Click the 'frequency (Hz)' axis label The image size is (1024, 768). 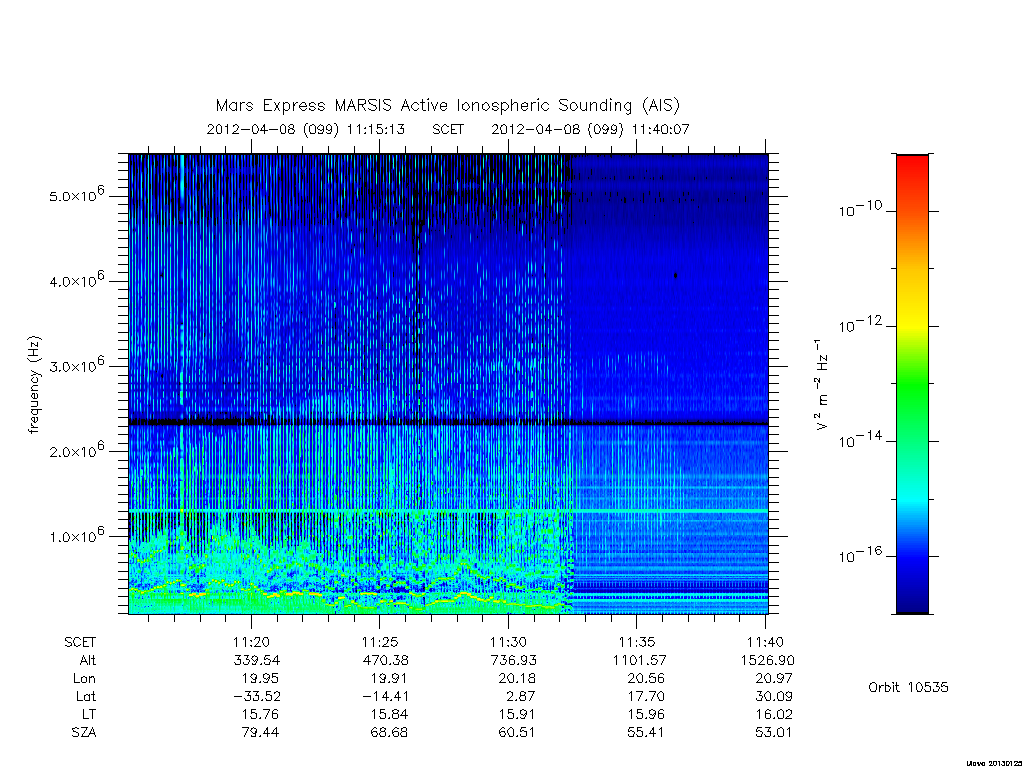(35, 385)
